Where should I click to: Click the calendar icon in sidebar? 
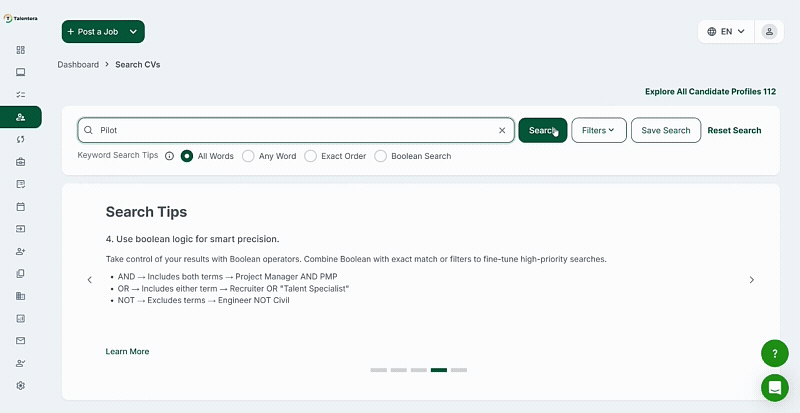tap(20, 207)
